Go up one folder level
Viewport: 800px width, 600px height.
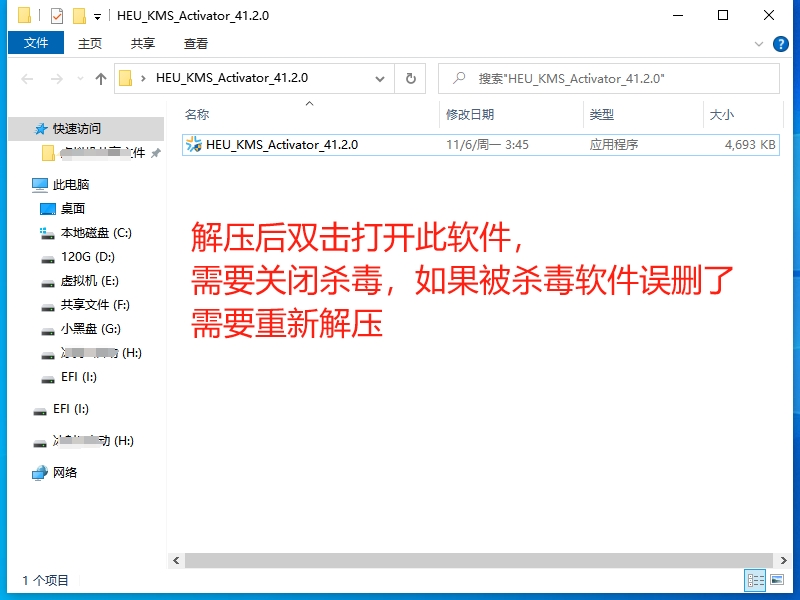click(x=101, y=79)
